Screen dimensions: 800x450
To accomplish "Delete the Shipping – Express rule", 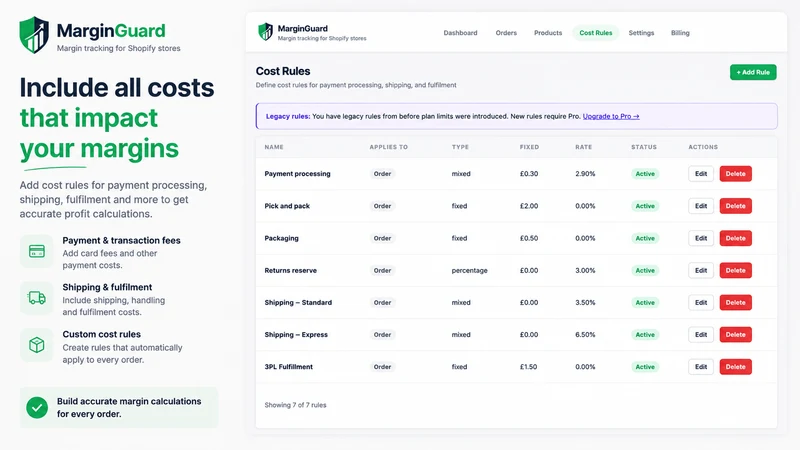I will tap(735, 335).
